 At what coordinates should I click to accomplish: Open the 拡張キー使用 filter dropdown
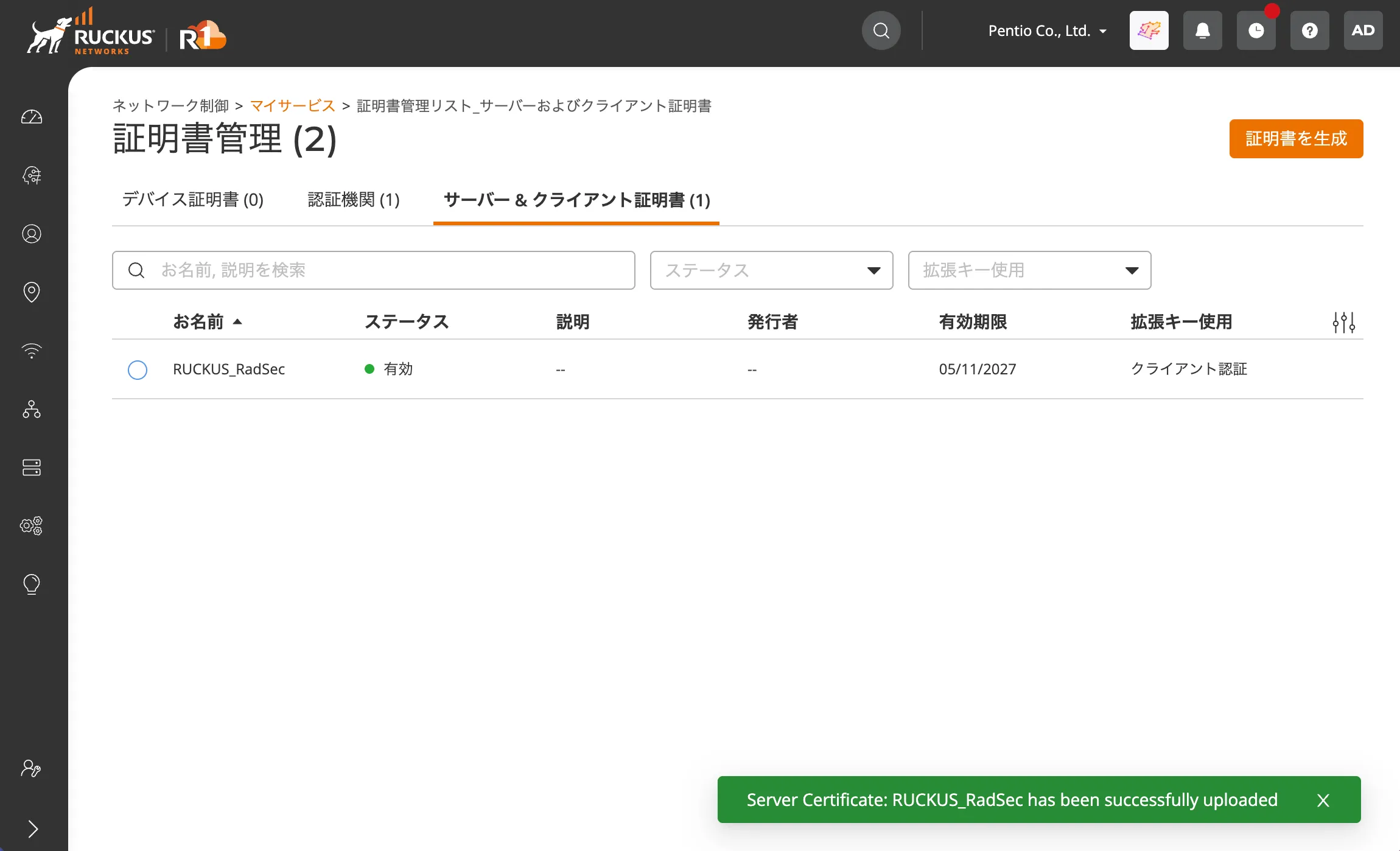tap(1029, 270)
